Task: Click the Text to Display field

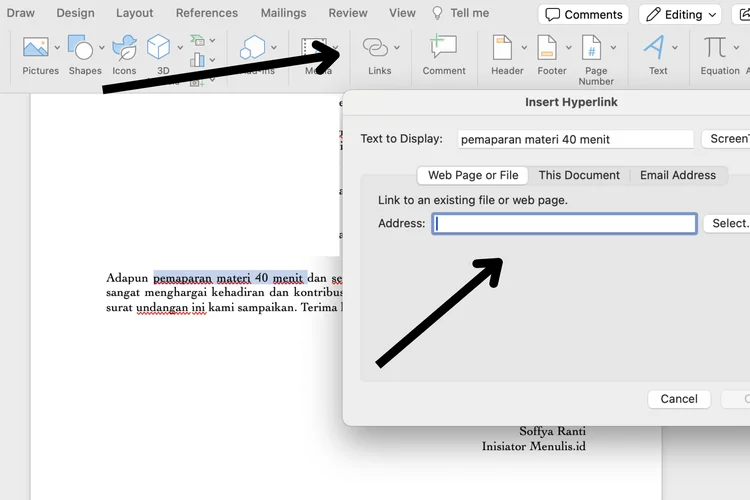Action: [575, 139]
